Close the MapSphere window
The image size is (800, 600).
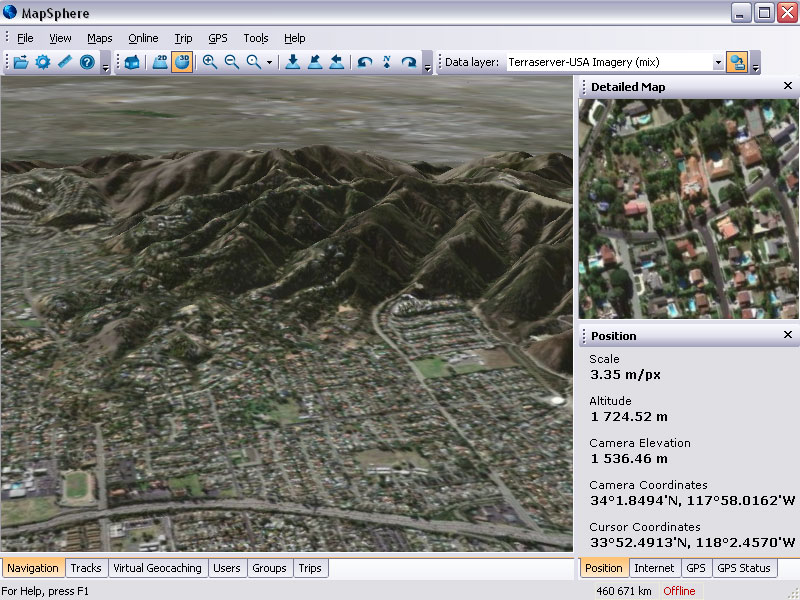[787, 12]
